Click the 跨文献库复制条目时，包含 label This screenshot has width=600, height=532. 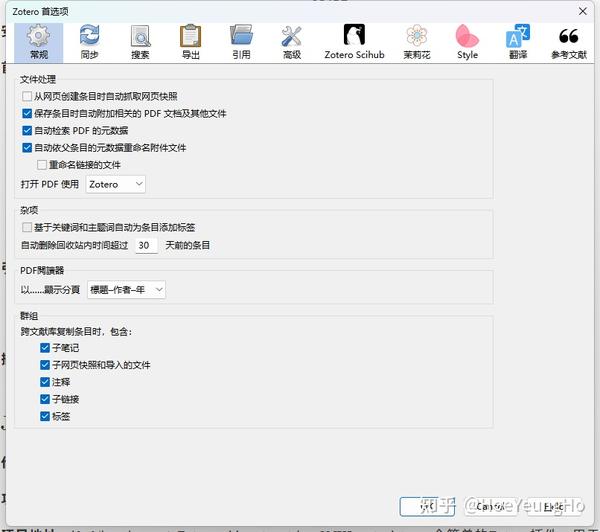76,331
